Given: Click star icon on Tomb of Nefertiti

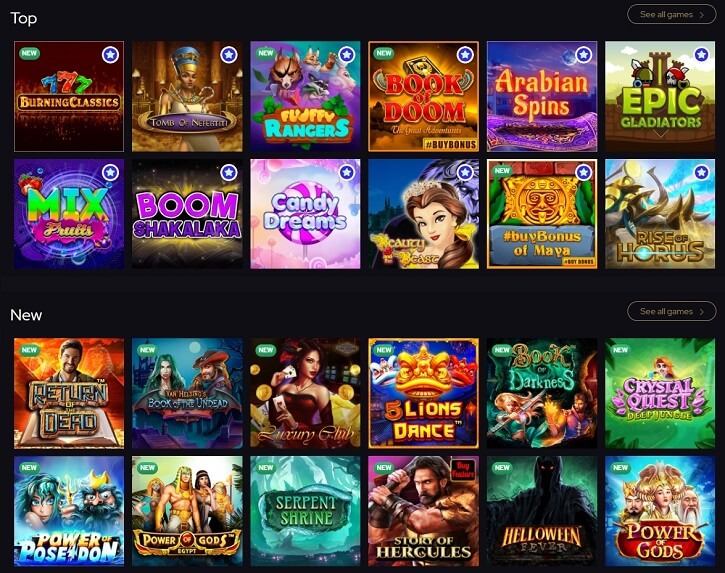Looking at the screenshot, I should click(228, 55).
